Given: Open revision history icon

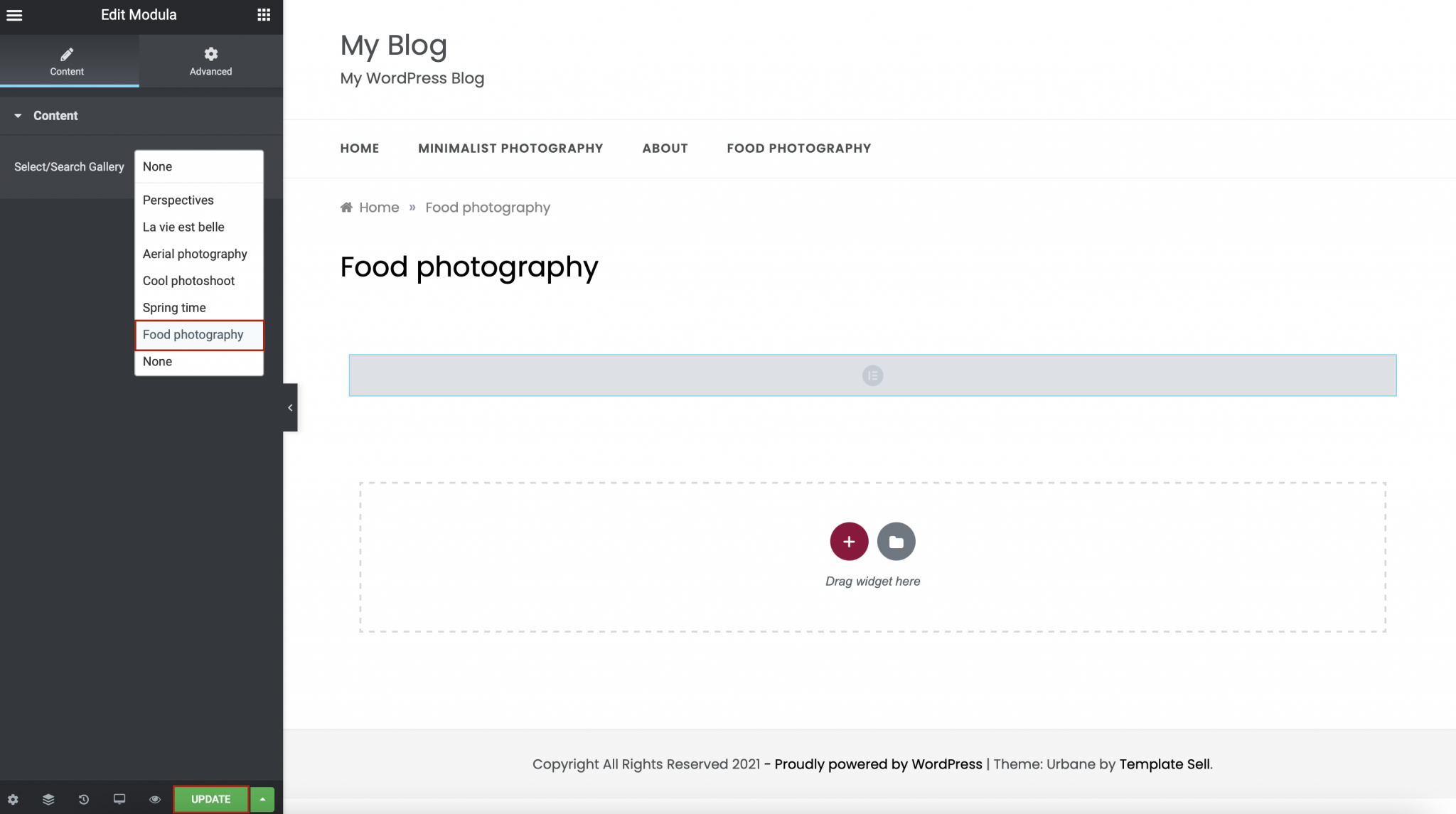Looking at the screenshot, I should click(84, 799).
